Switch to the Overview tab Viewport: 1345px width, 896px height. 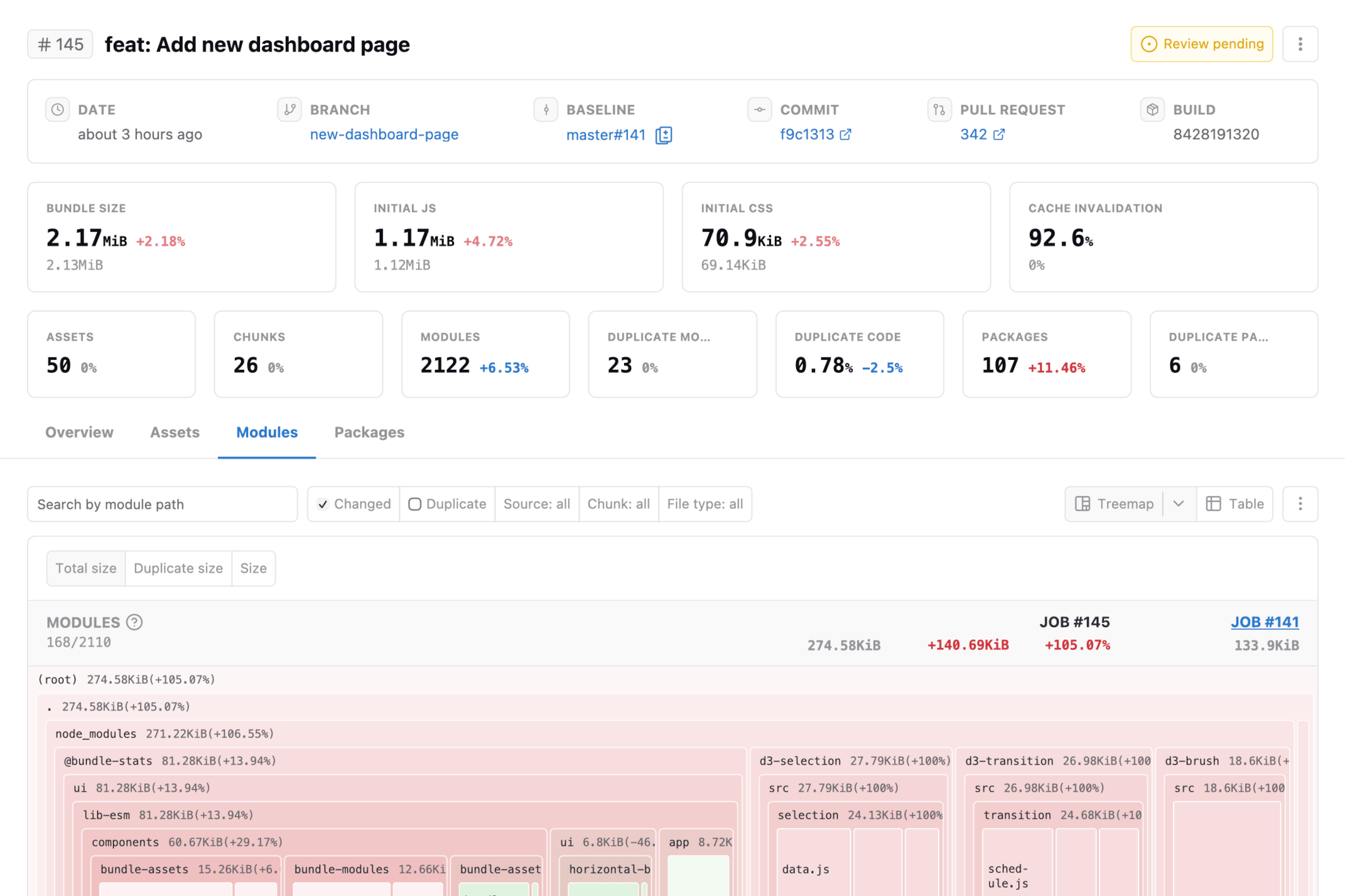[x=79, y=432]
